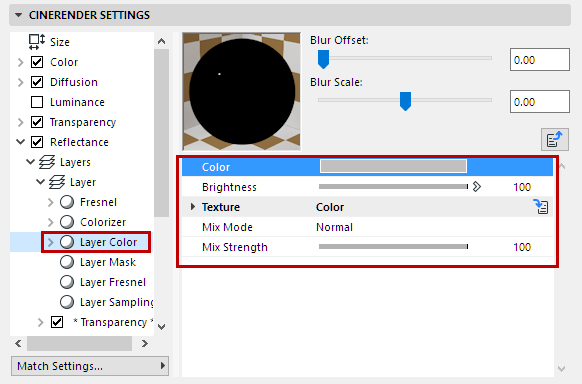Click the material preview sphere thumbnail
Image resolution: width=582 pixels, height=384 pixels.
click(x=242, y=91)
